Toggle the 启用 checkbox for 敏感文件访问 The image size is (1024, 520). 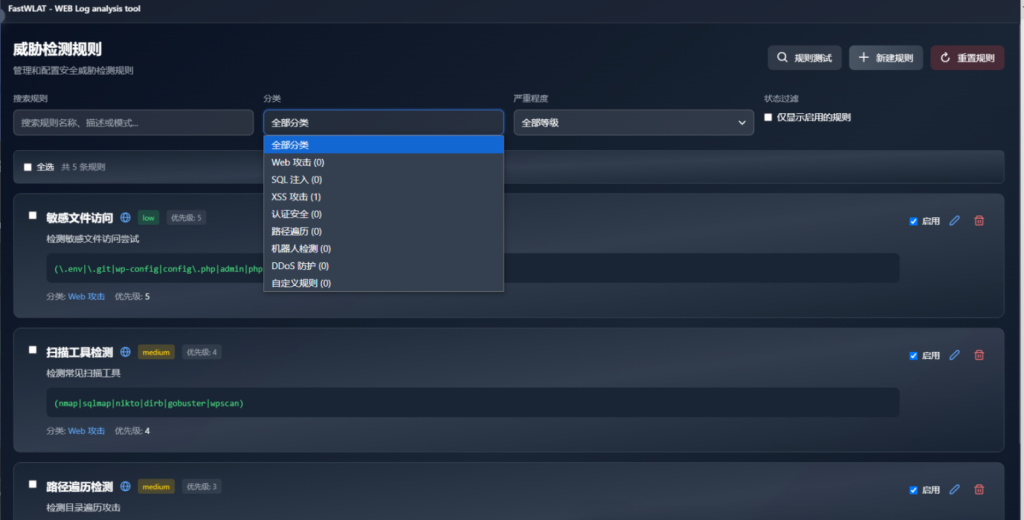913,221
